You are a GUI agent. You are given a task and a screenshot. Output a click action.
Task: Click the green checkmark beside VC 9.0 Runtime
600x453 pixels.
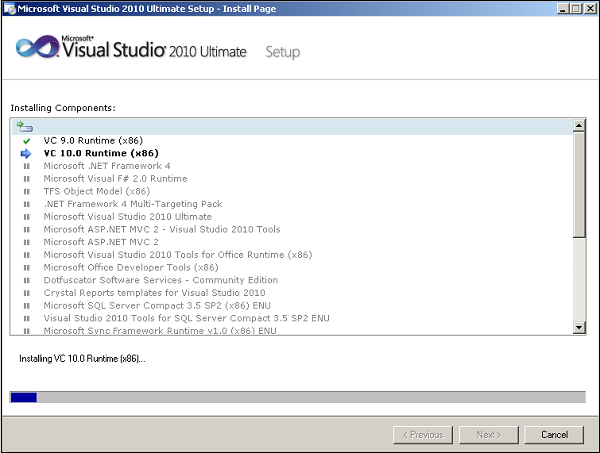(x=26, y=141)
